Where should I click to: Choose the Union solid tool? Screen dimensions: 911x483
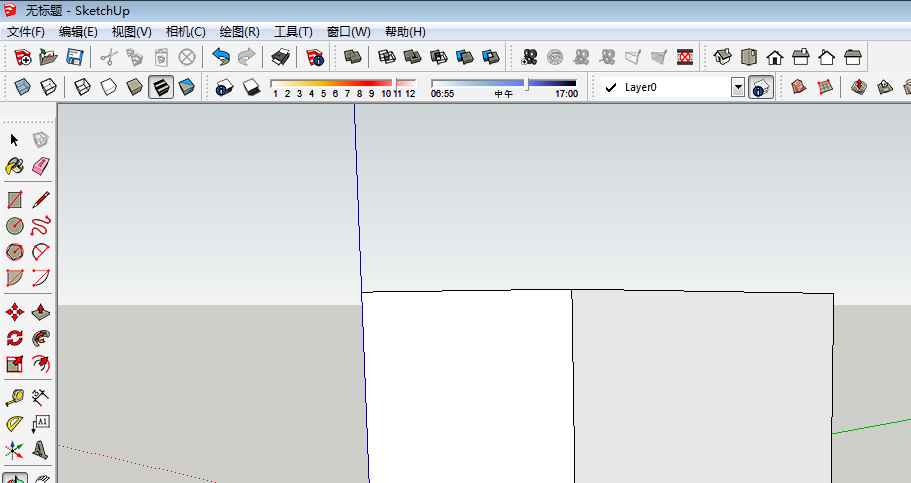[x=413, y=57]
